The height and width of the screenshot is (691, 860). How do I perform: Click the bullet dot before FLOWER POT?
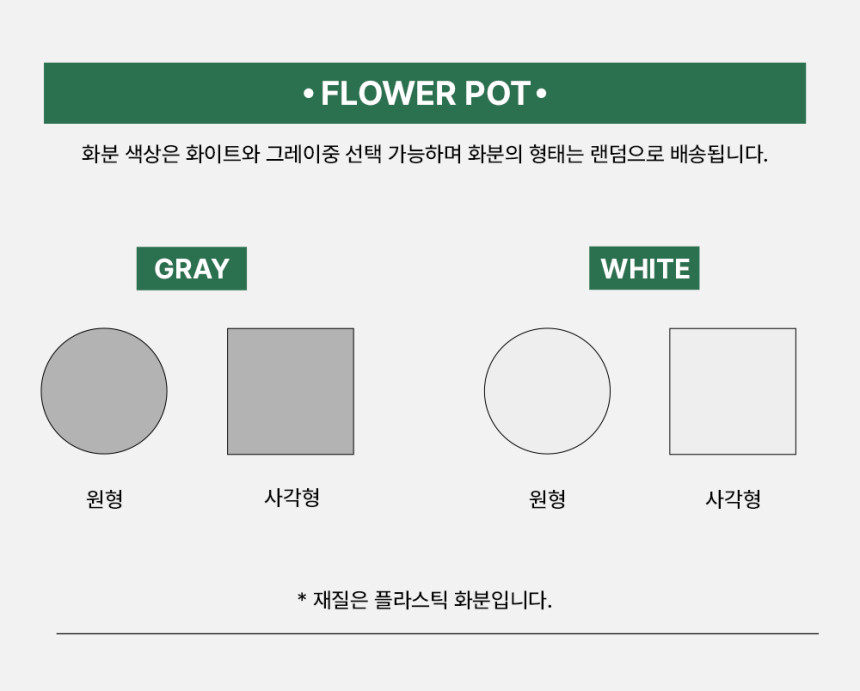(x=309, y=94)
